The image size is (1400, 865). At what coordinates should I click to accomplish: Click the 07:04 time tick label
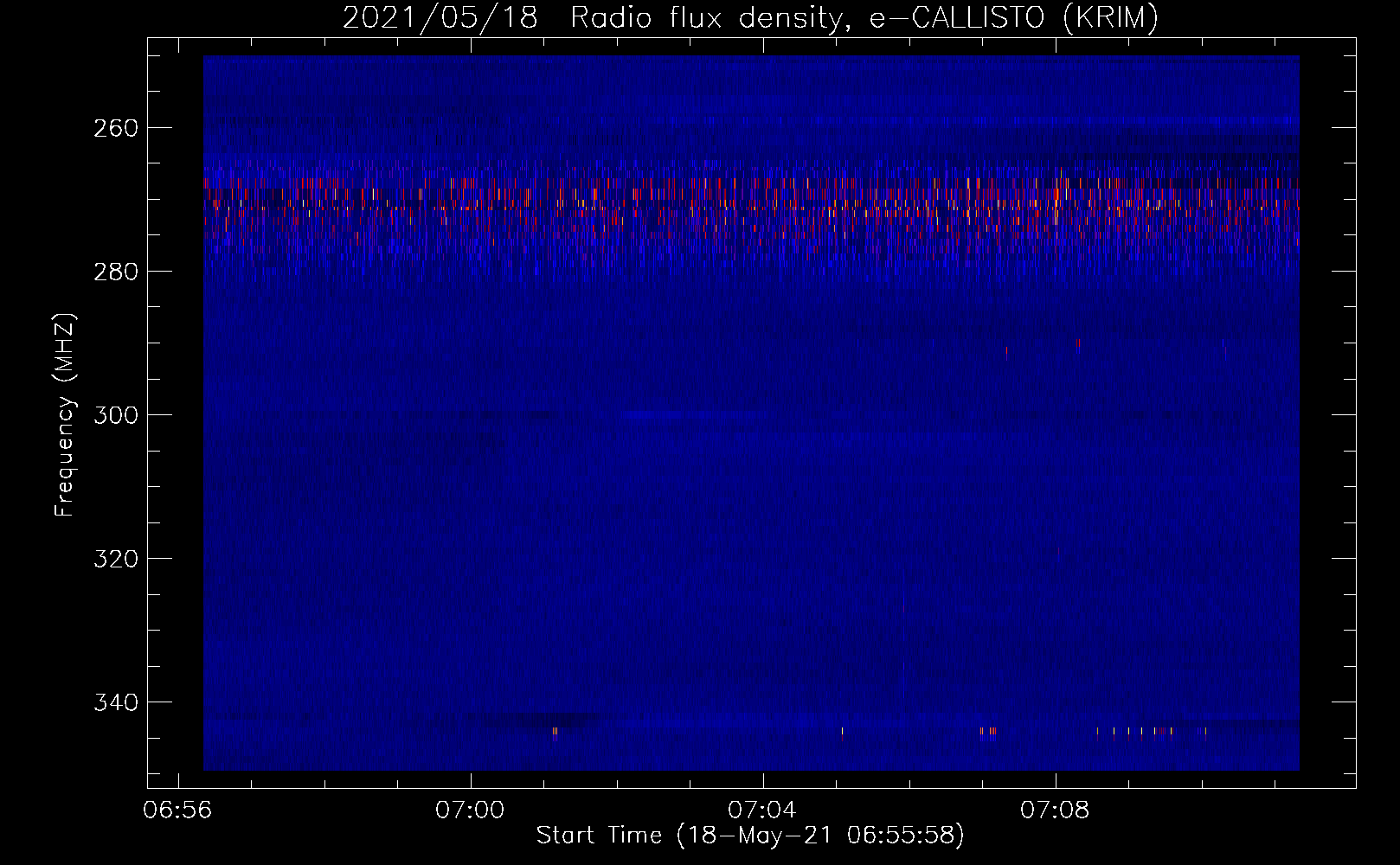(762, 811)
